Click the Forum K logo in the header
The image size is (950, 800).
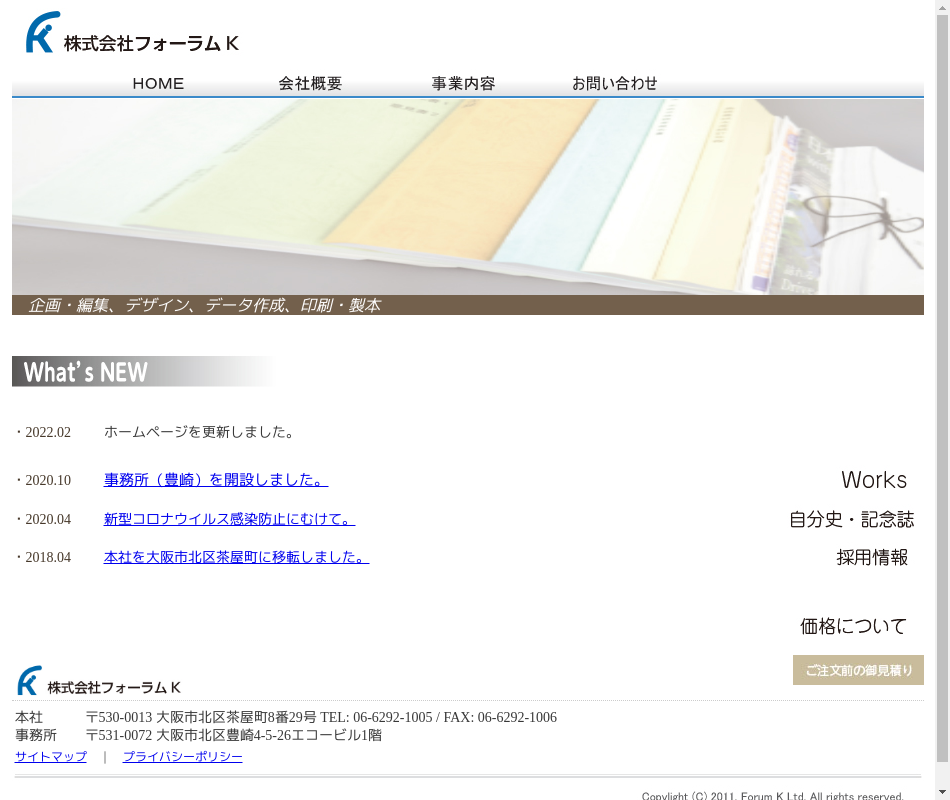pos(132,34)
